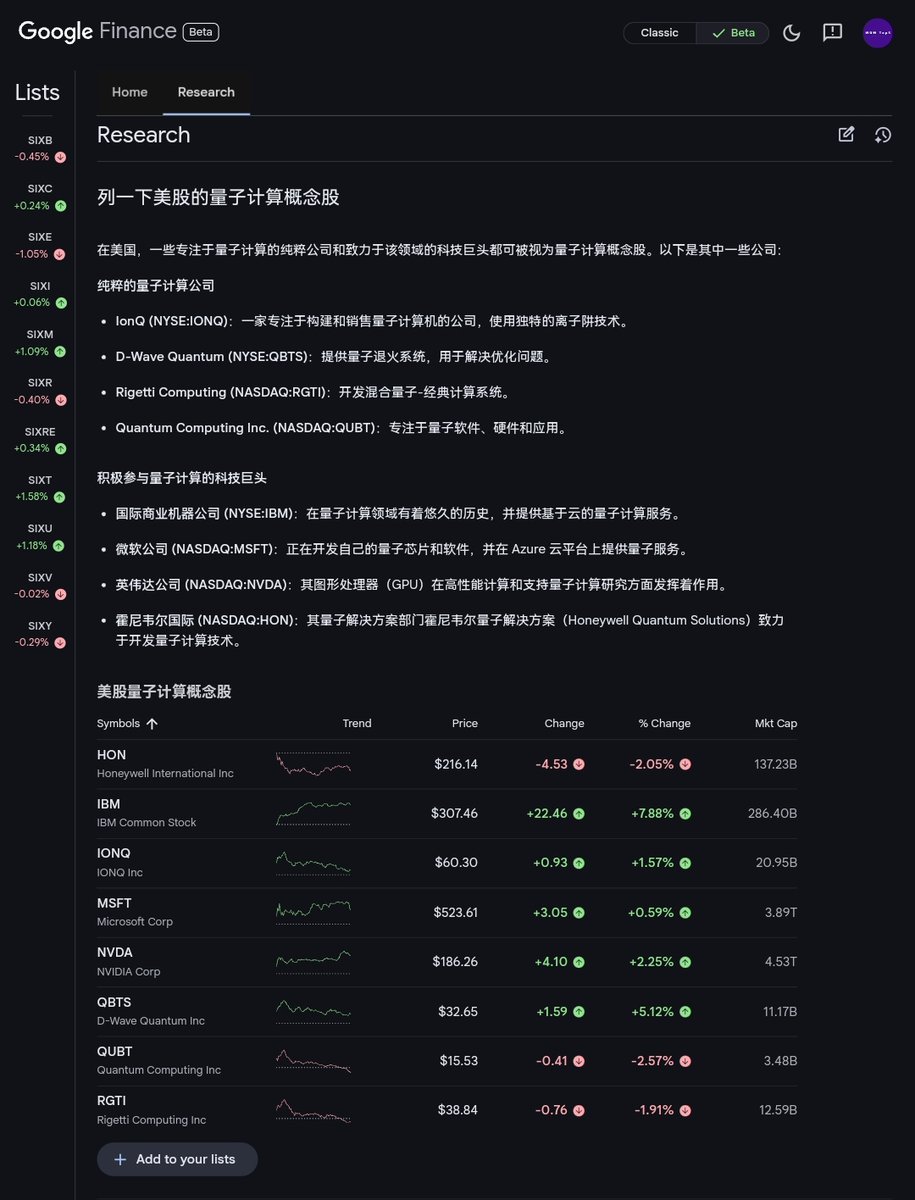Click the % Change column header
This screenshot has height=1200, width=915.
665,723
